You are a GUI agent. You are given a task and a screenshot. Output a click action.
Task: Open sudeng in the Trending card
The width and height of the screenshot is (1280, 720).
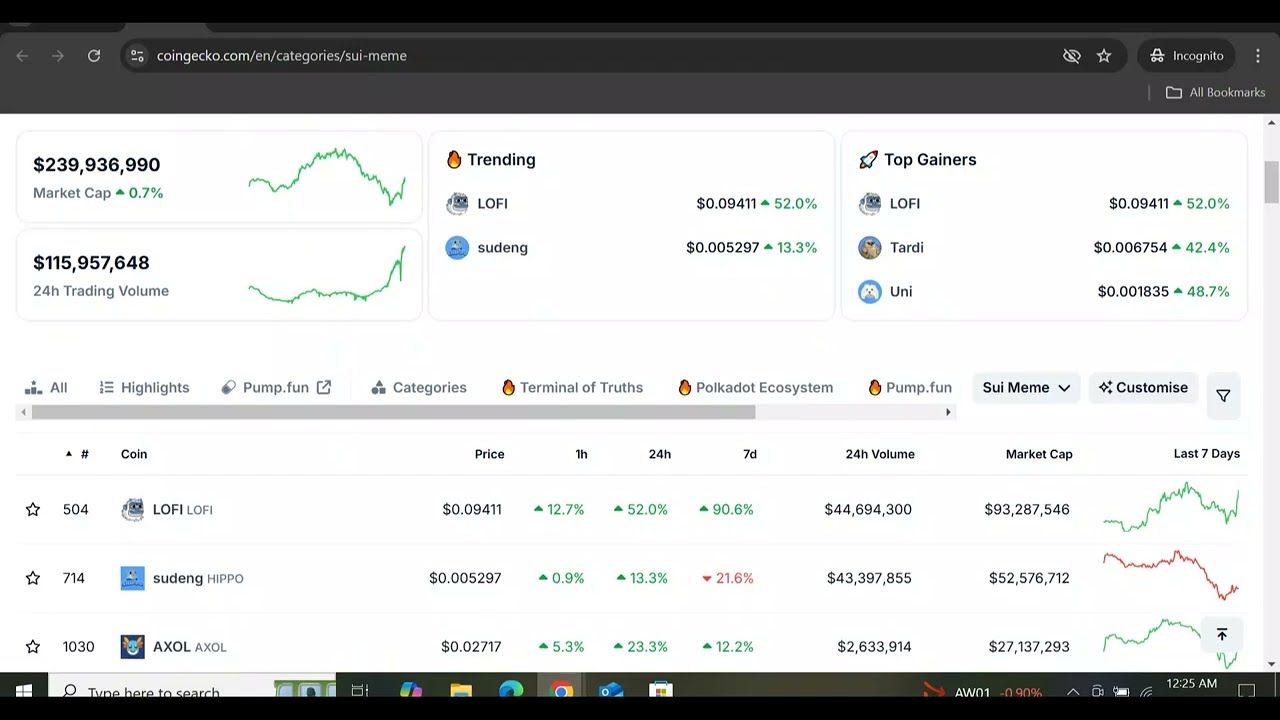[502, 248]
